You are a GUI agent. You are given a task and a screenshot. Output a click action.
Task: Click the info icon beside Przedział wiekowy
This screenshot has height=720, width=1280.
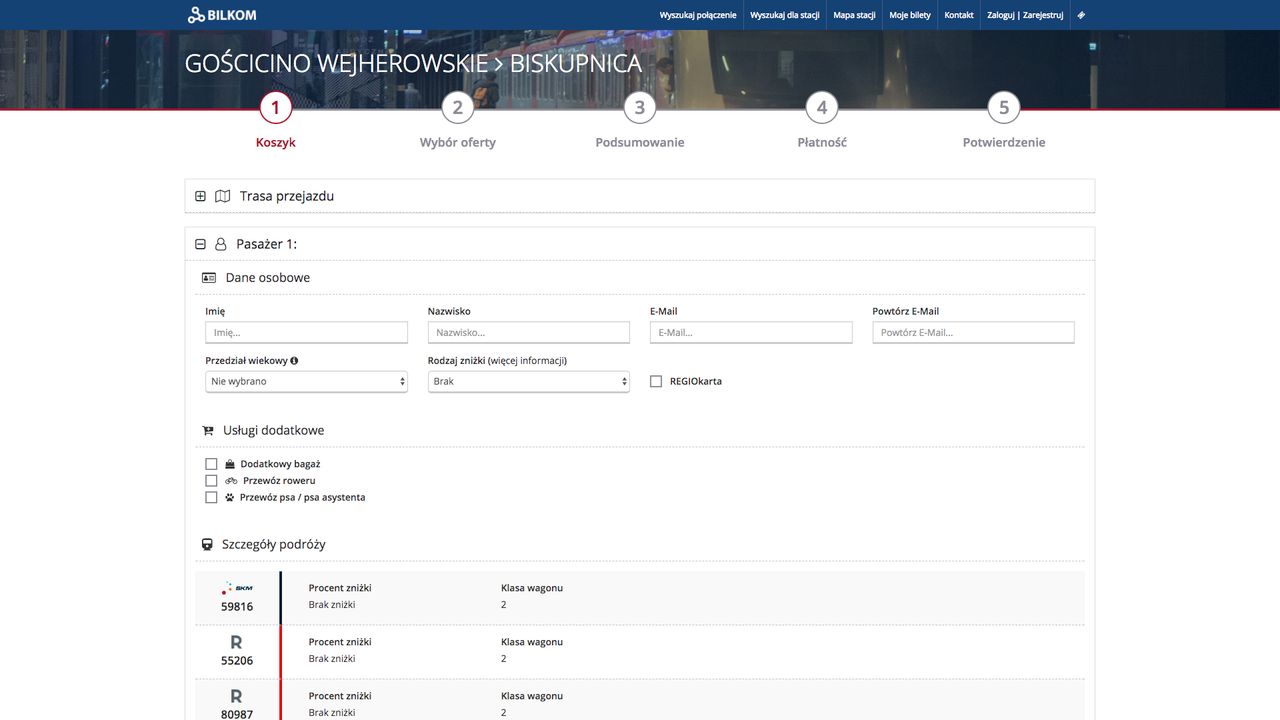click(295, 361)
